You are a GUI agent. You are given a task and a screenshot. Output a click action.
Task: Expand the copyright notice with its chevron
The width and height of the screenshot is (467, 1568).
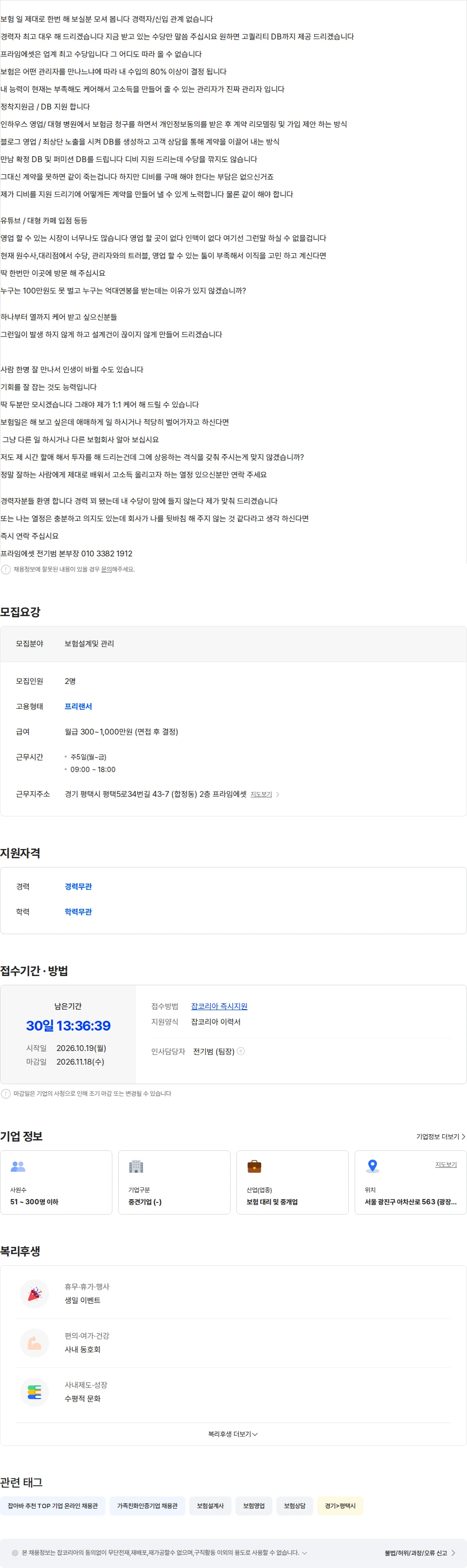tap(305, 1552)
